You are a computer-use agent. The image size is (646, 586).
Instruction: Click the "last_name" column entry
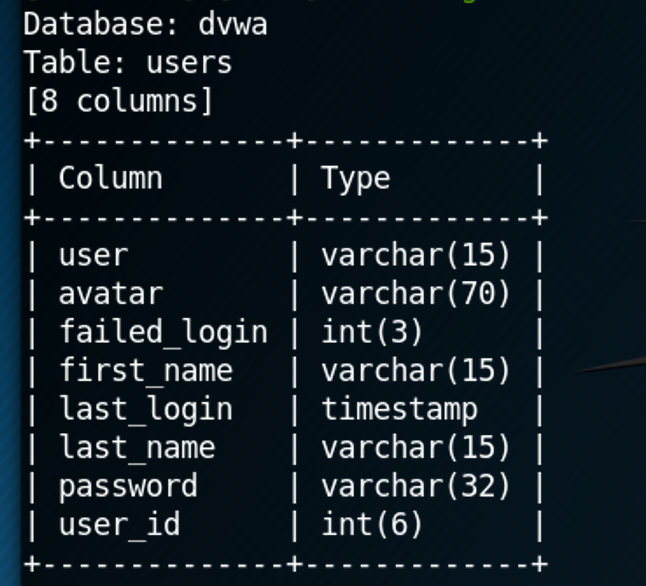(x=137, y=447)
